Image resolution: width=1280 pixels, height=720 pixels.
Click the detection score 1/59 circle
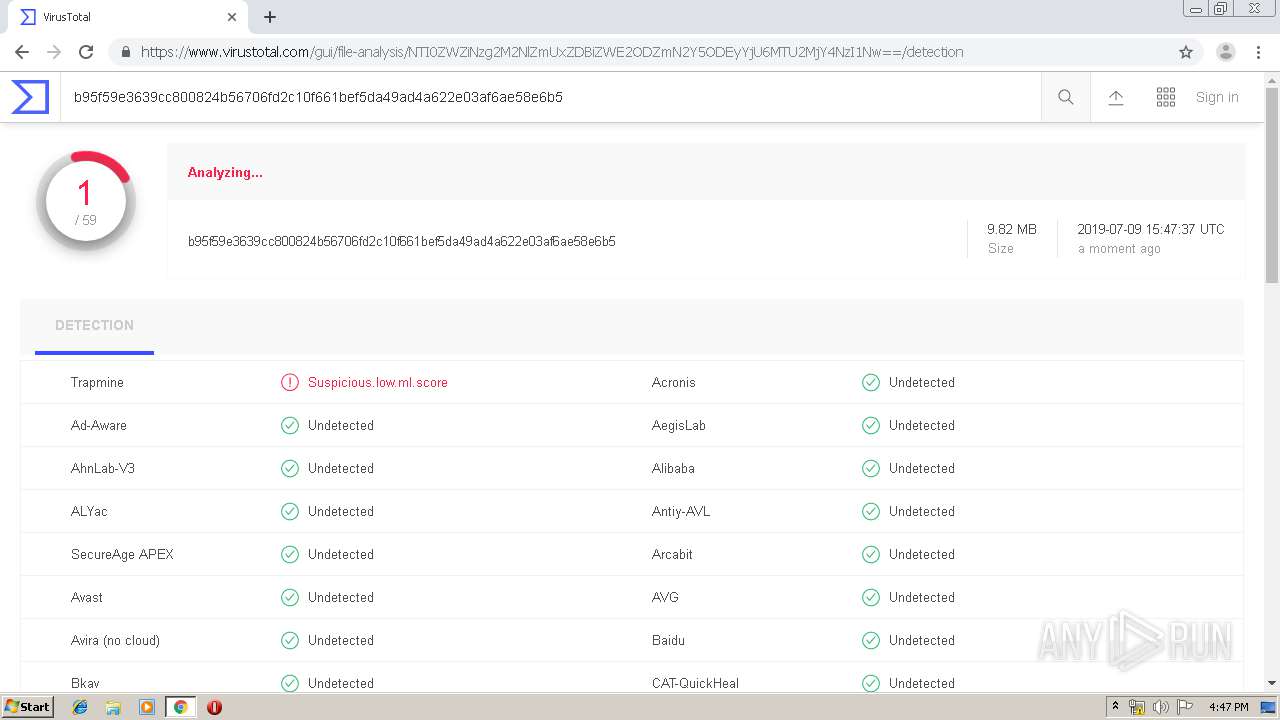coord(85,201)
